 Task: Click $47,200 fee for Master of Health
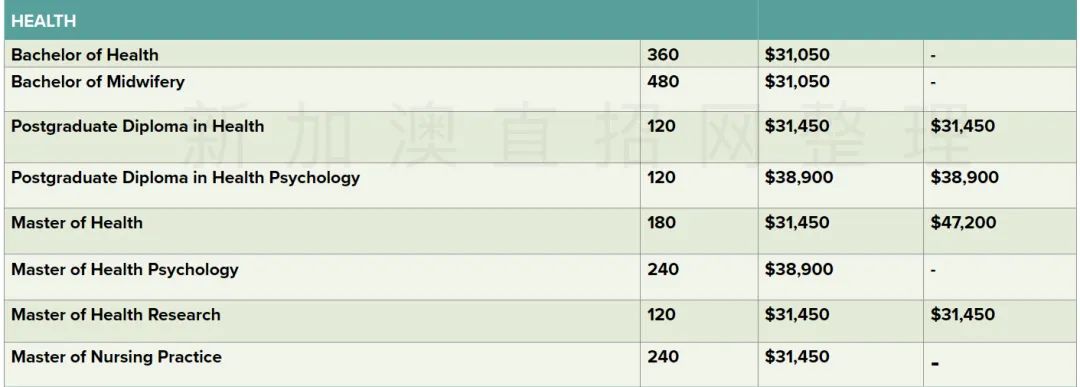click(963, 223)
